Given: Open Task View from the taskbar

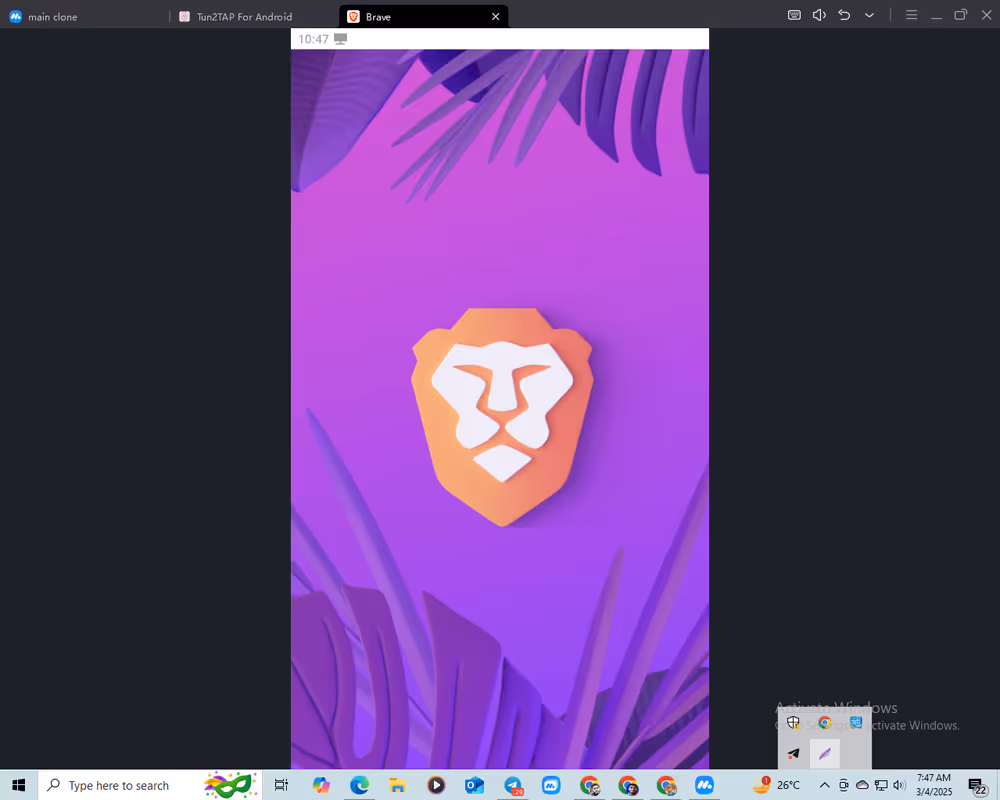Looking at the screenshot, I should coord(281,786).
